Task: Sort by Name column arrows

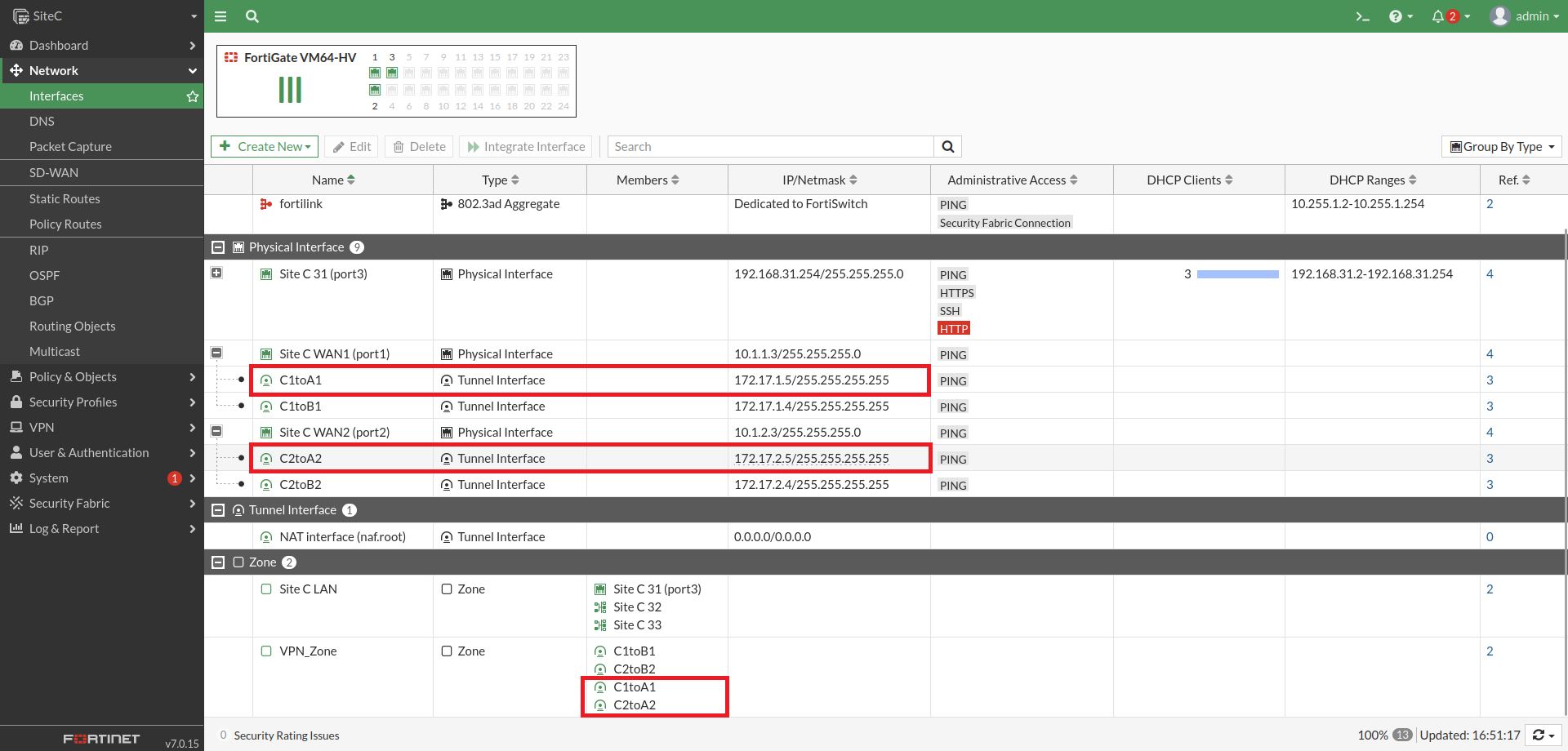Action: tap(351, 180)
